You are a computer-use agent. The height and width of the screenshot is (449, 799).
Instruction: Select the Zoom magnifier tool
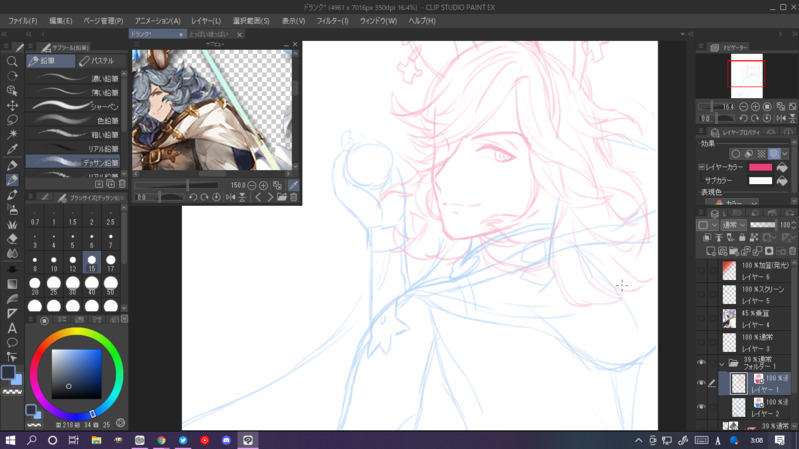coord(12,61)
